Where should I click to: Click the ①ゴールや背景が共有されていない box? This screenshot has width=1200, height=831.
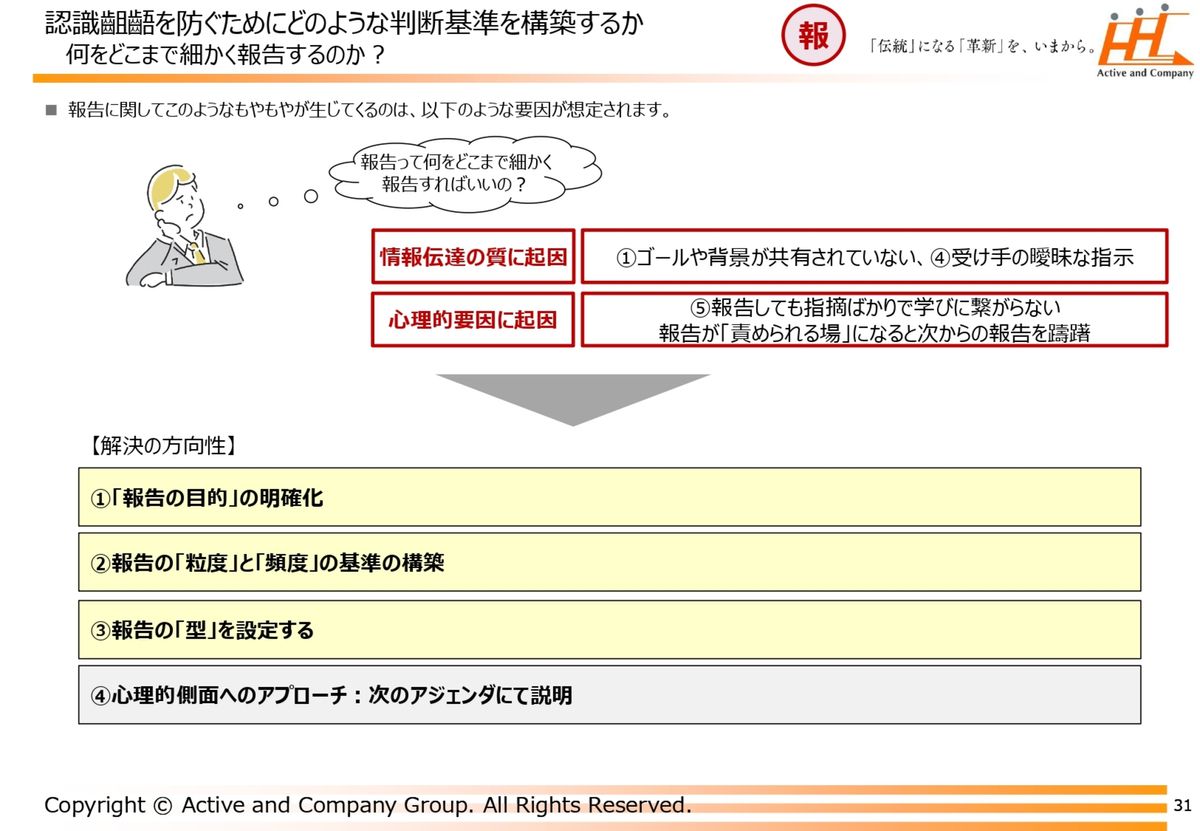coord(874,258)
